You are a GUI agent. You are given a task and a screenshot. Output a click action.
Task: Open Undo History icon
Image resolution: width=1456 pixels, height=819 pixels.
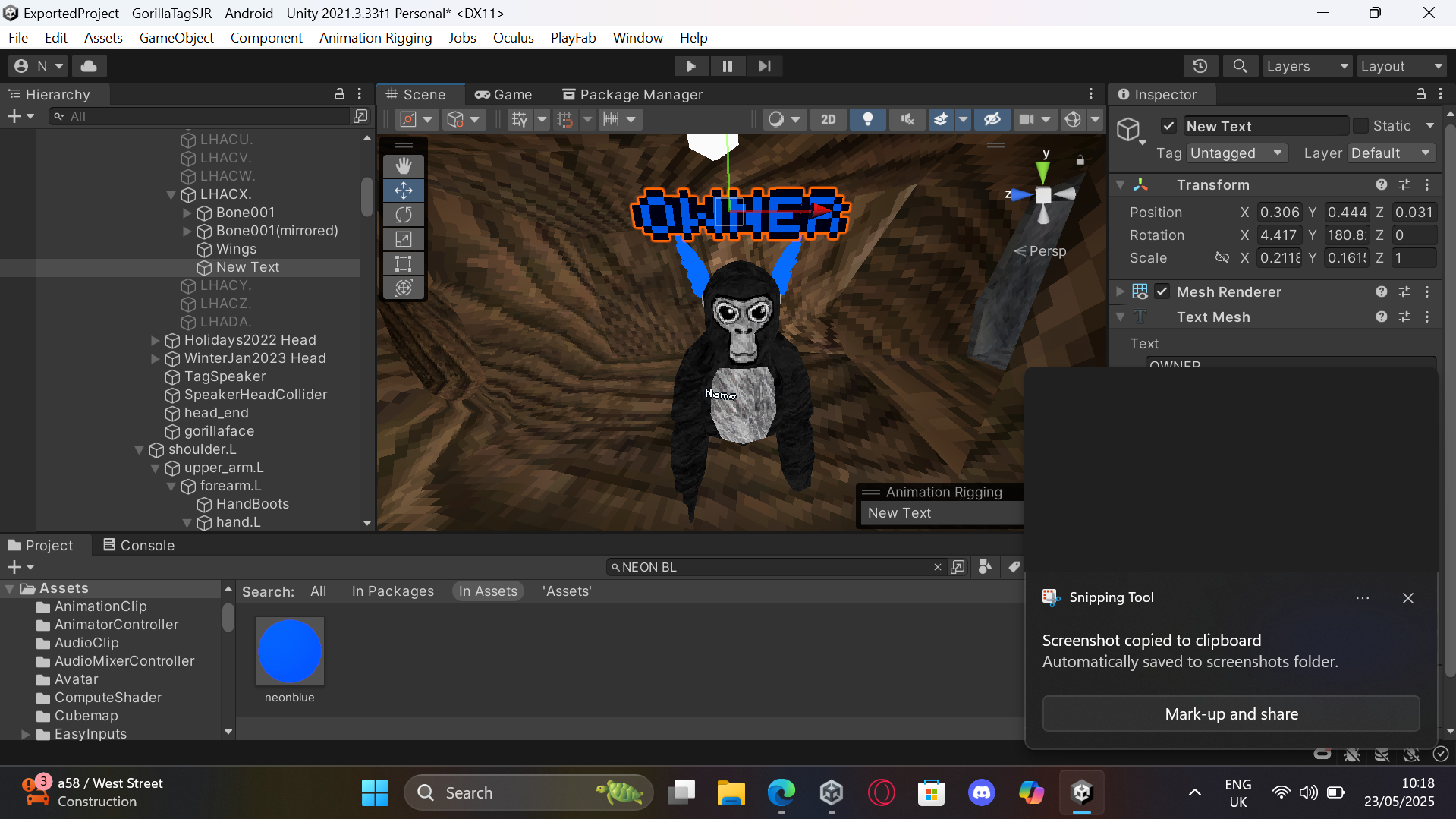click(x=1200, y=66)
